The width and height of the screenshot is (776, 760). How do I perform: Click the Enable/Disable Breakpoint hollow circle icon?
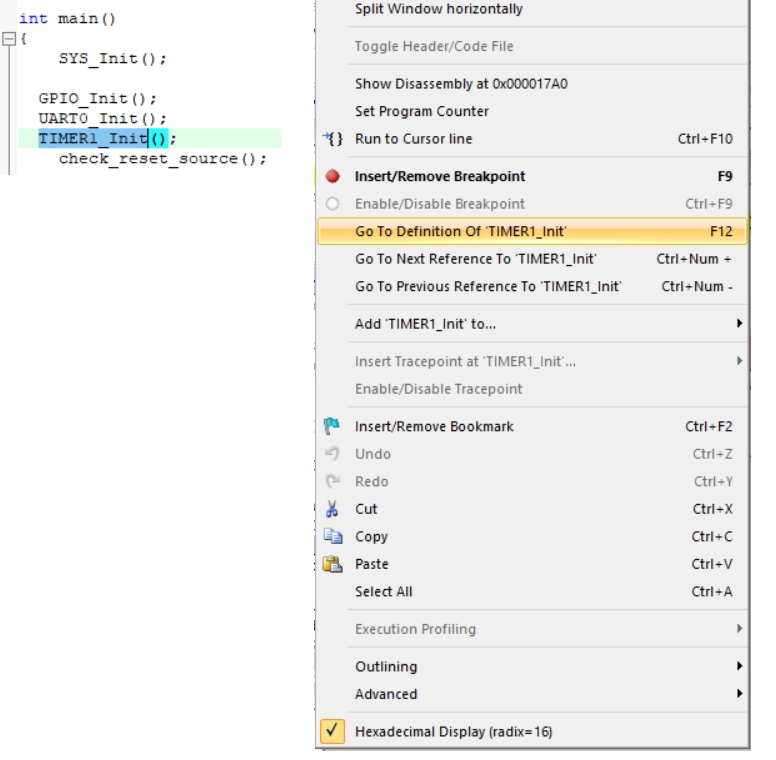(x=333, y=204)
